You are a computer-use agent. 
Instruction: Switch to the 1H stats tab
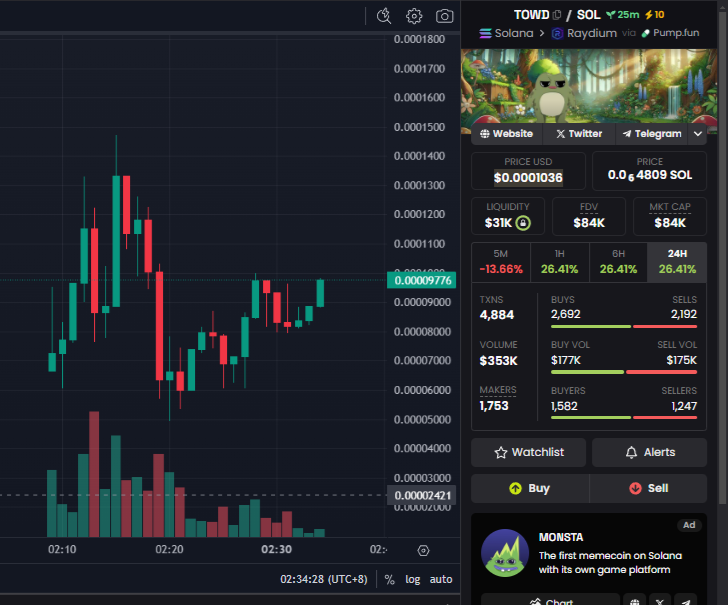[x=559, y=262]
